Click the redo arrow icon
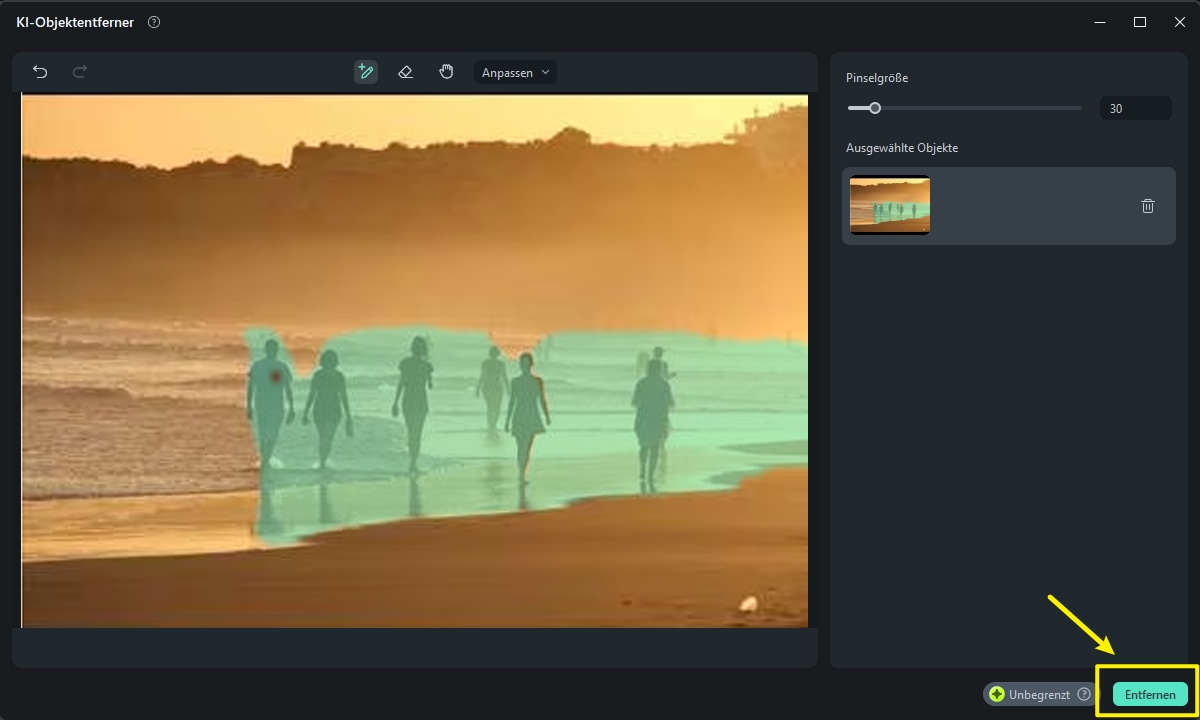Image resolution: width=1200 pixels, height=720 pixels. (80, 72)
